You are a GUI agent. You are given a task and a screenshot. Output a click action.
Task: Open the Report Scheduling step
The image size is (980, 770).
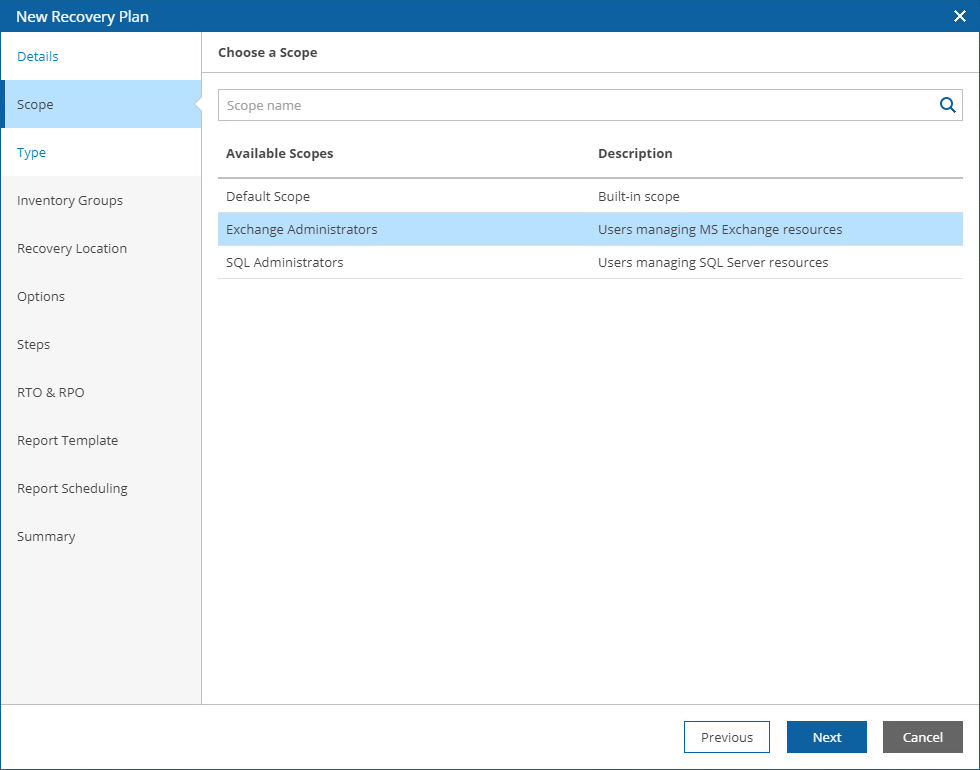click(x=73, y=488)
